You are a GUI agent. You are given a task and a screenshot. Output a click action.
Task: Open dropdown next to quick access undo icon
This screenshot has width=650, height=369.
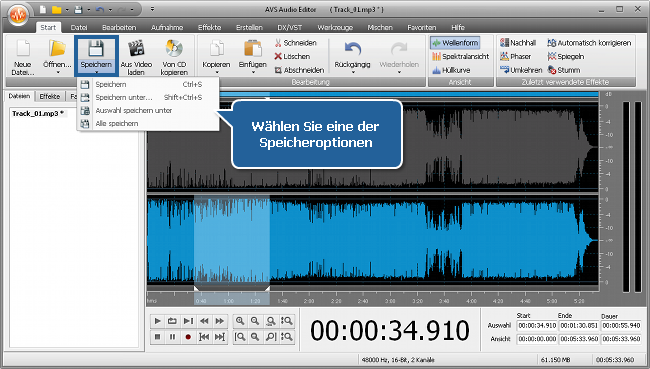[x=110, y=10]
